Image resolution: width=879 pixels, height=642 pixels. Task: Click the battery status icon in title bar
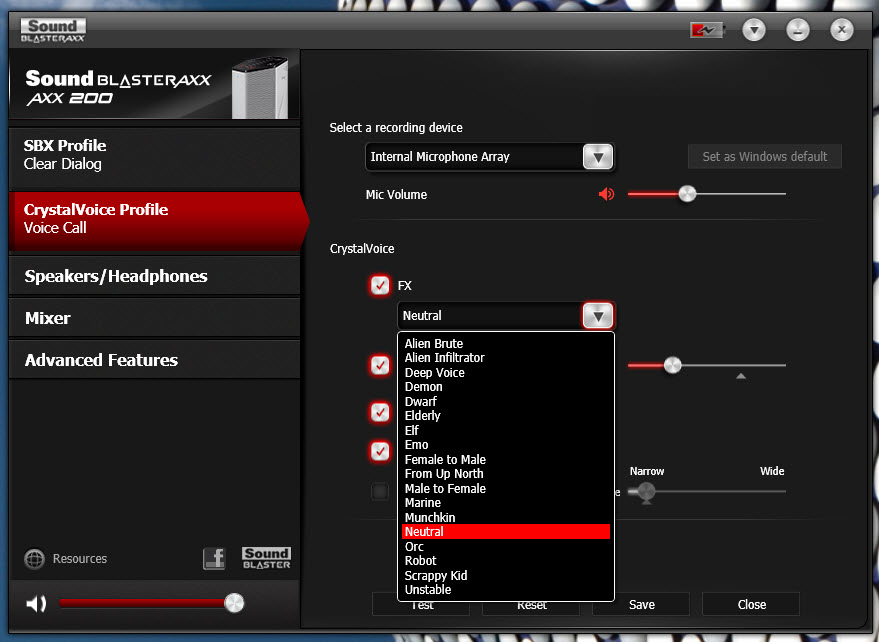point(706,30)
